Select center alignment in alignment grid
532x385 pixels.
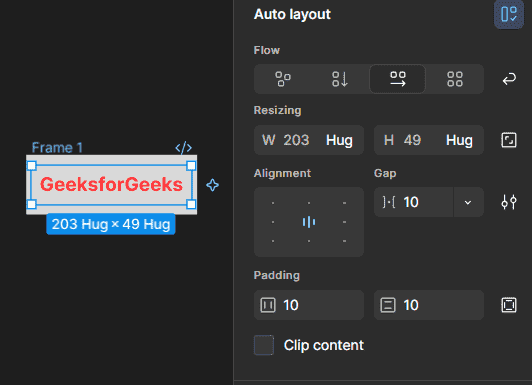point(309,222)
